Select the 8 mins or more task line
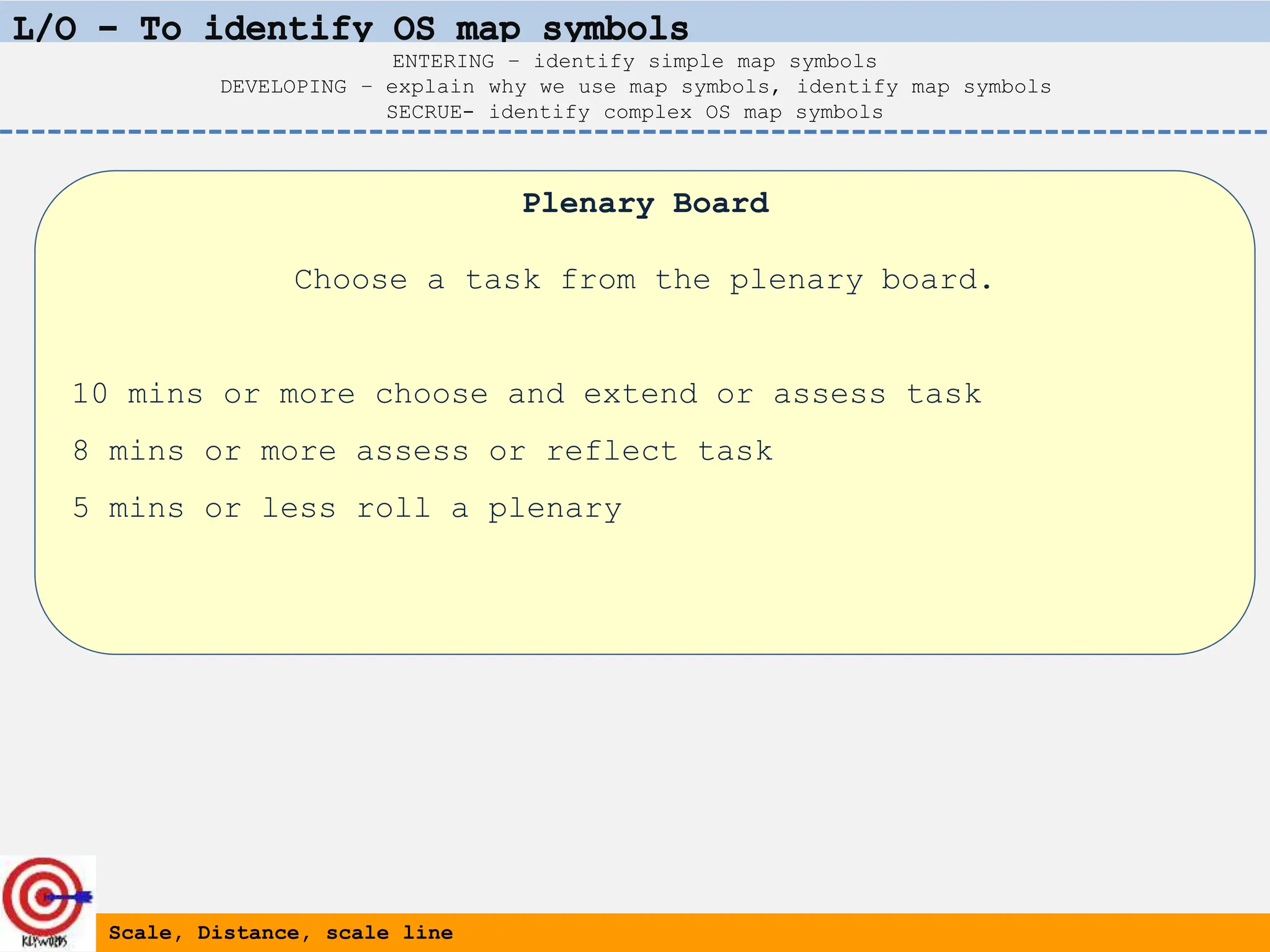Viewport: 1270px width, 952px height. [x=422, y=451]
